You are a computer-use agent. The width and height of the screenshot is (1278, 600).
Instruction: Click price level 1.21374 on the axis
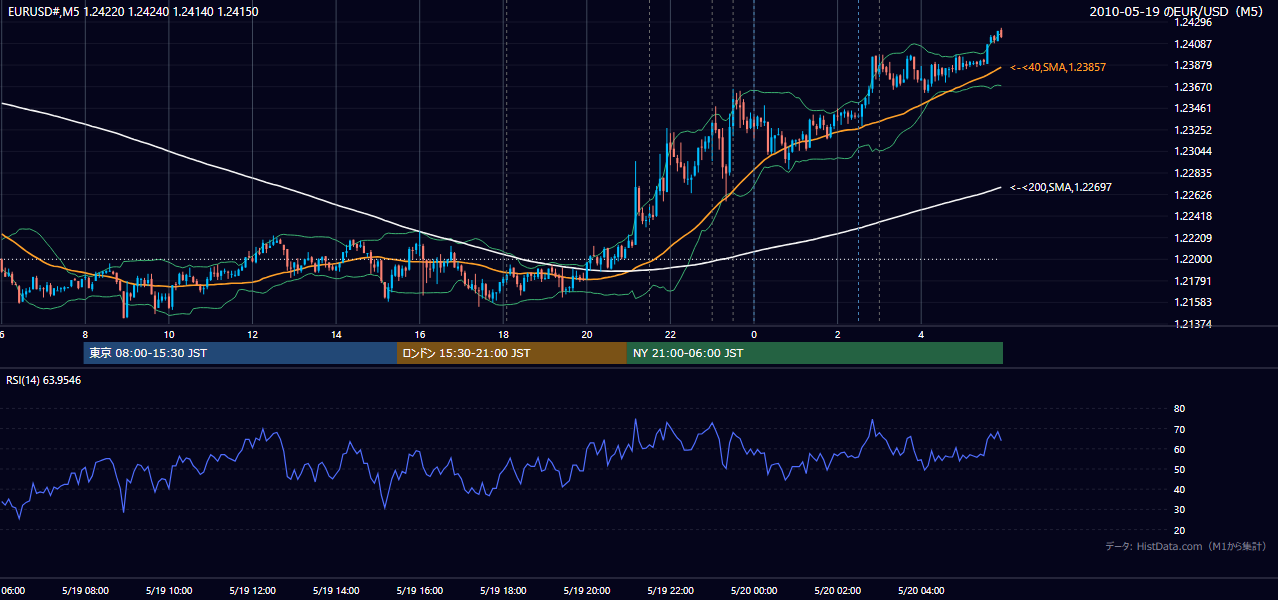click(x=1193, y=324)
